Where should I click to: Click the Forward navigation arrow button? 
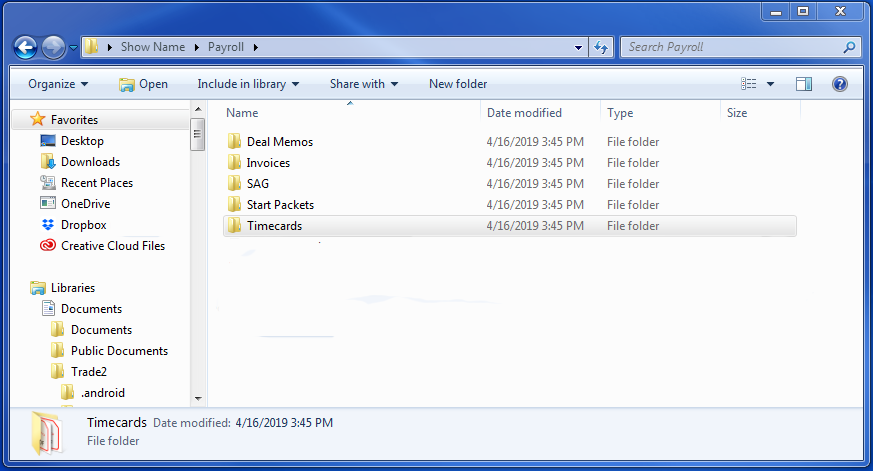click(x=53, y=47)
